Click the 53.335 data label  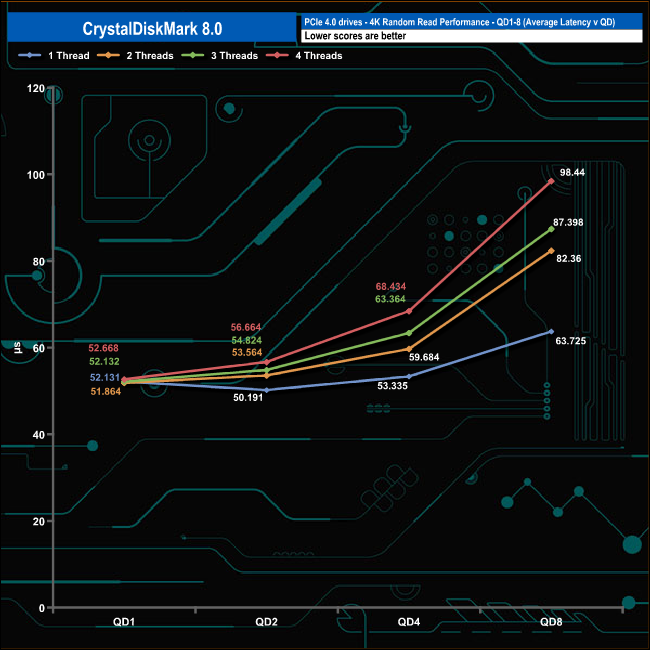point(392,386)
